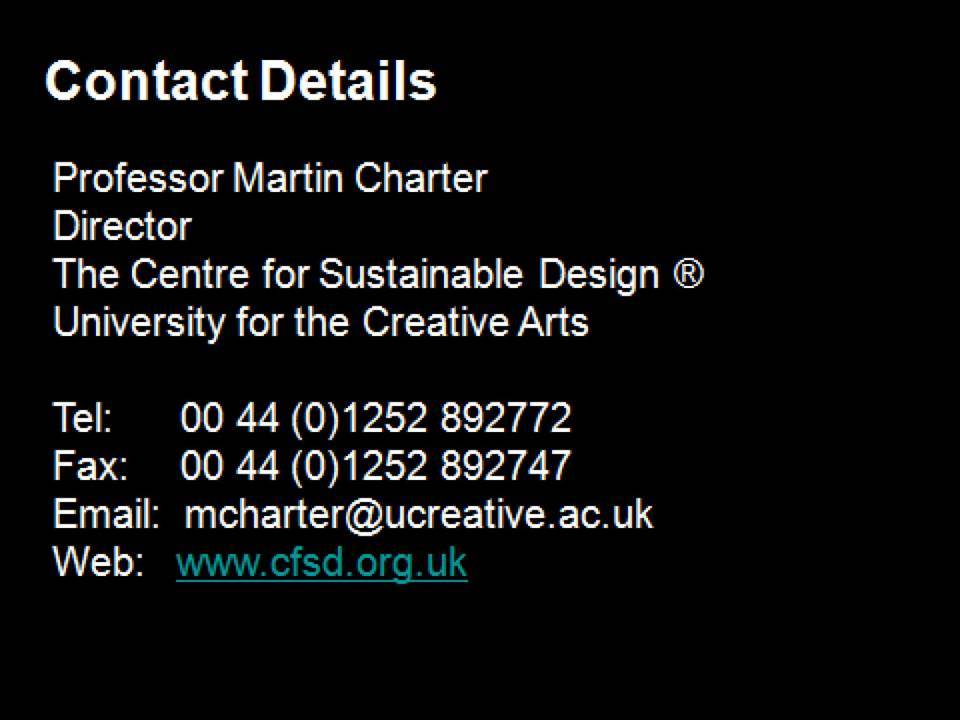Click the word University
This screenshot has width=960, height=720.
tap(139, 323)
